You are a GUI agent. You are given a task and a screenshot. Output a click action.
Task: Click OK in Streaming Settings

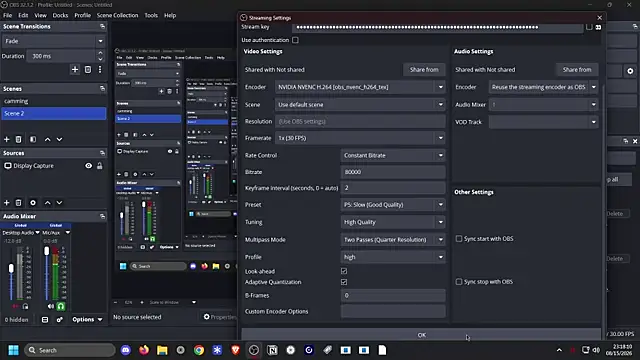pyautogui.click(x=421, y=335)
